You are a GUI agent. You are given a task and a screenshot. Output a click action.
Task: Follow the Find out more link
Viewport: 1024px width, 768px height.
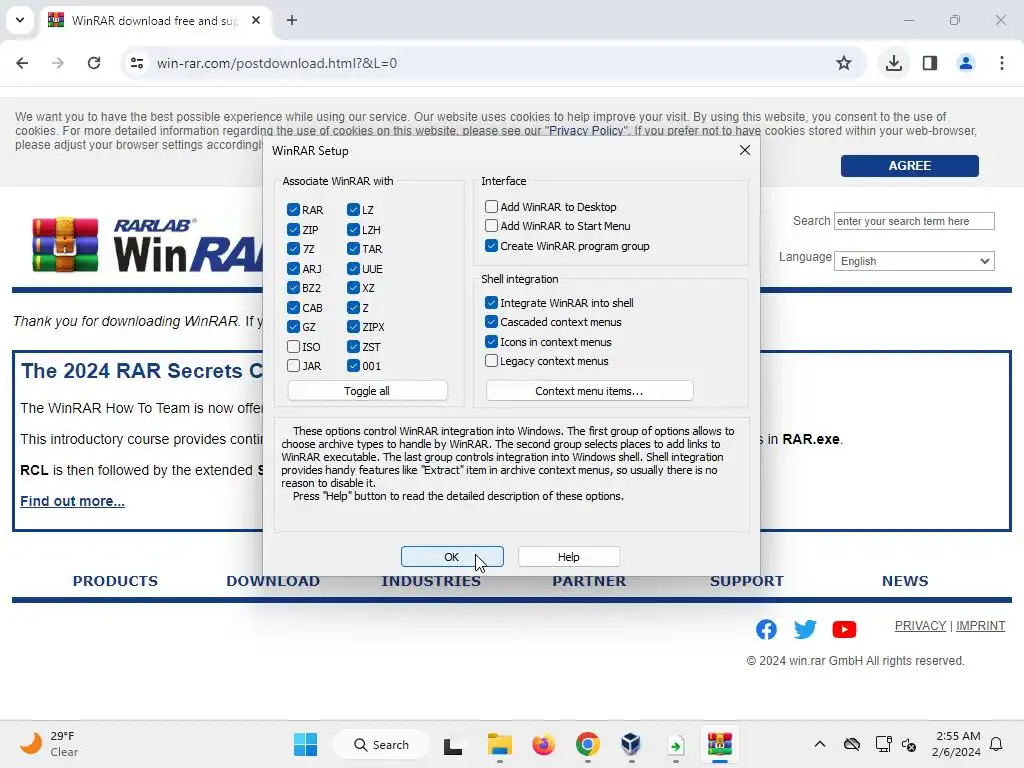point(72,501)
